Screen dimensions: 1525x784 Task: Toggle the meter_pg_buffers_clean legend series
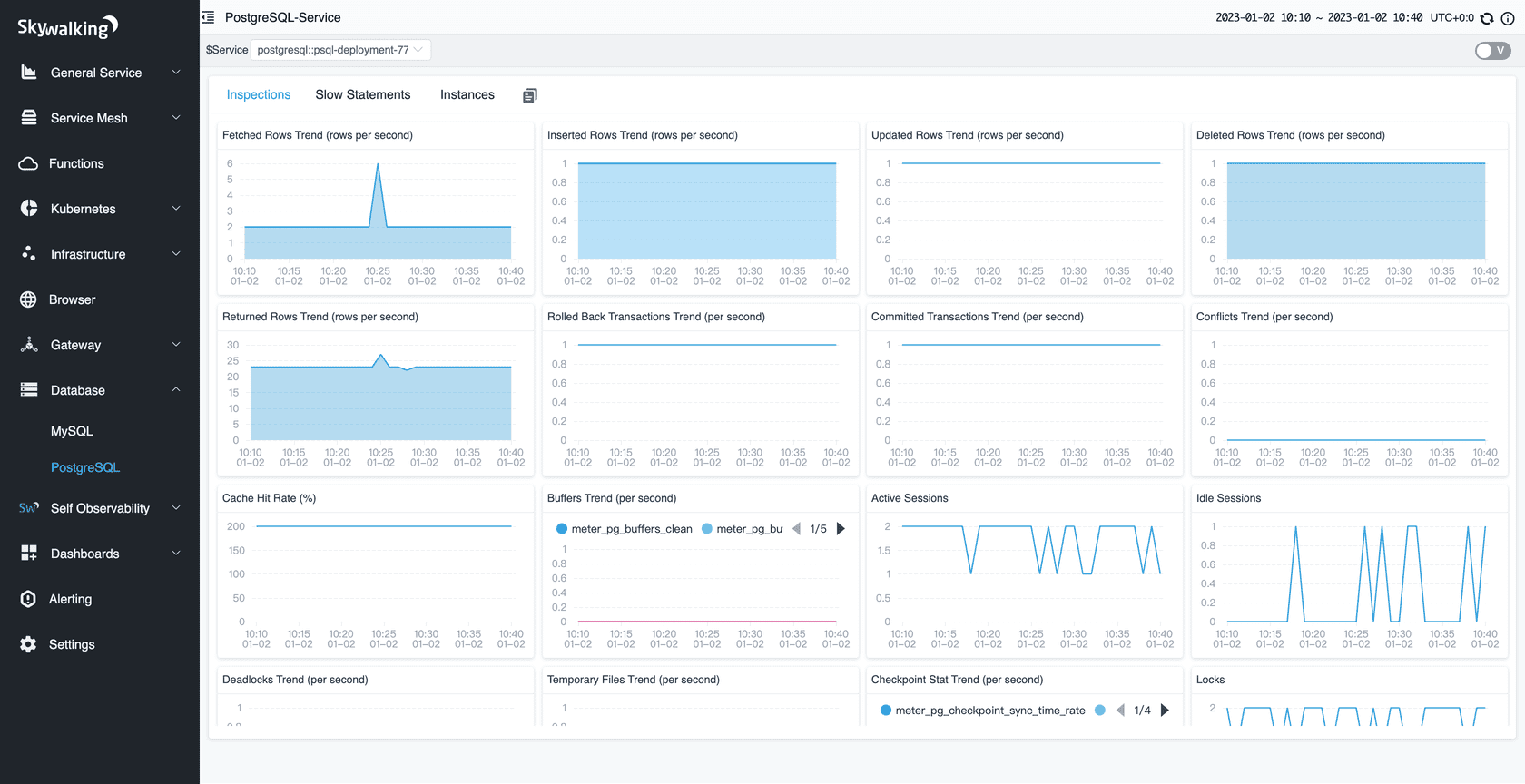[624, 529]
